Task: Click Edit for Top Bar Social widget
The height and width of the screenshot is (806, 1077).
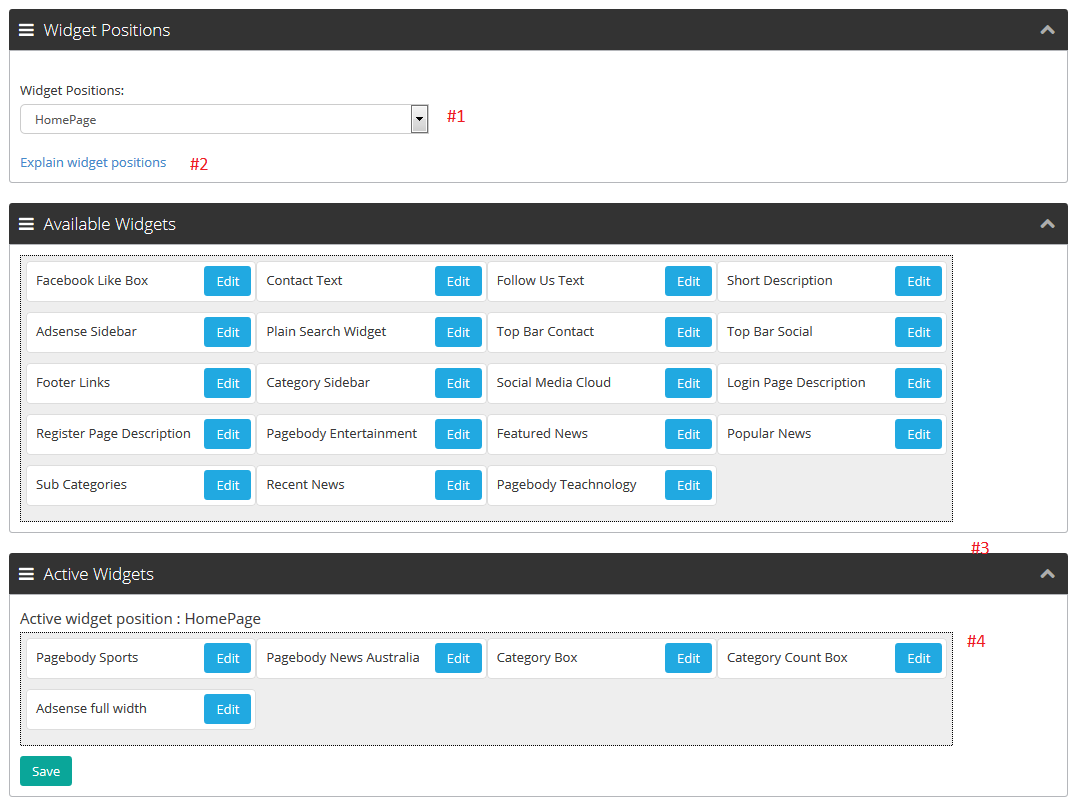Action: point(918,332)
